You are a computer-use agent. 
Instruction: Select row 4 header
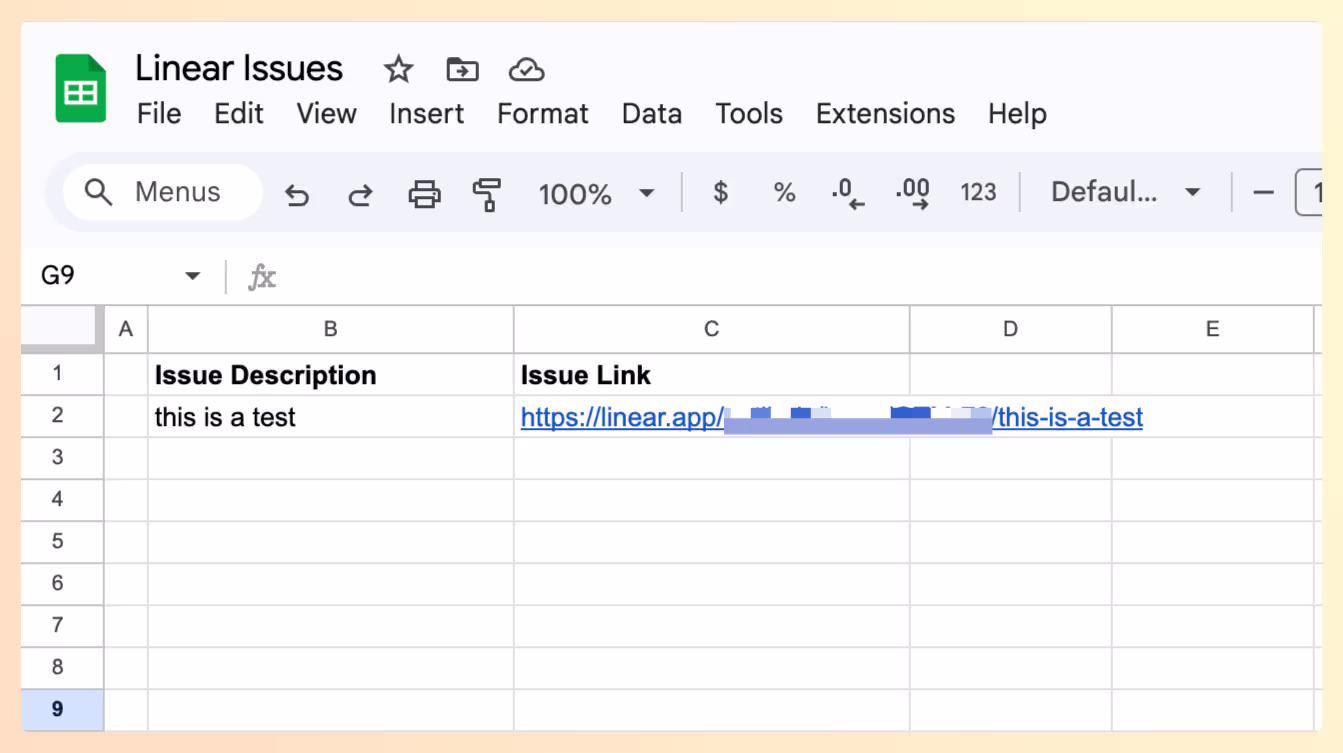[62, 500]
